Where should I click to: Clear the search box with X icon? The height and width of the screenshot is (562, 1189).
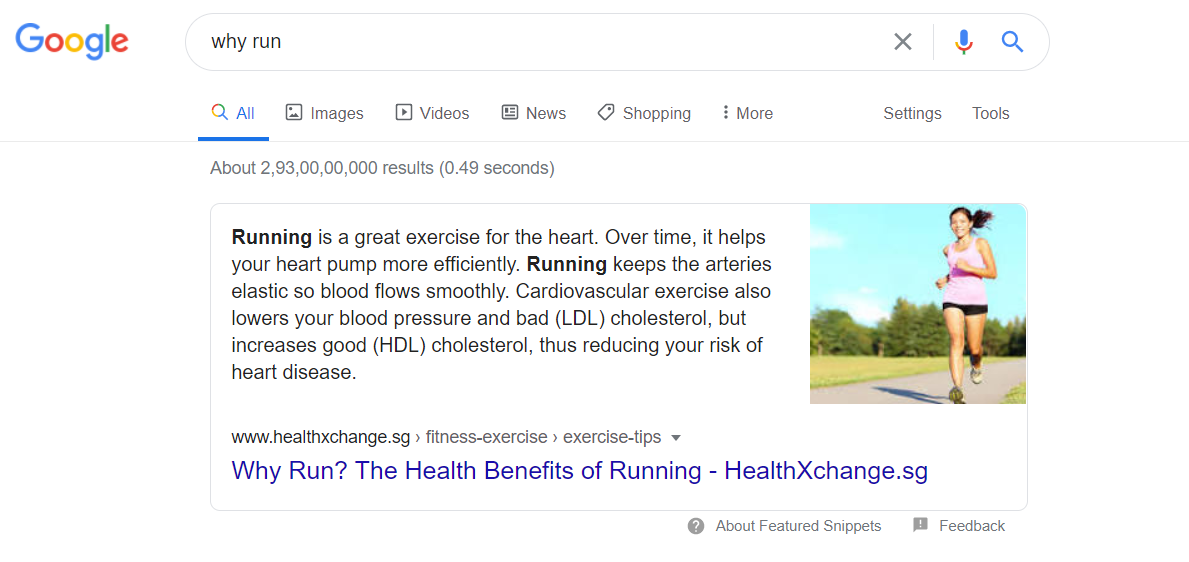903,42
